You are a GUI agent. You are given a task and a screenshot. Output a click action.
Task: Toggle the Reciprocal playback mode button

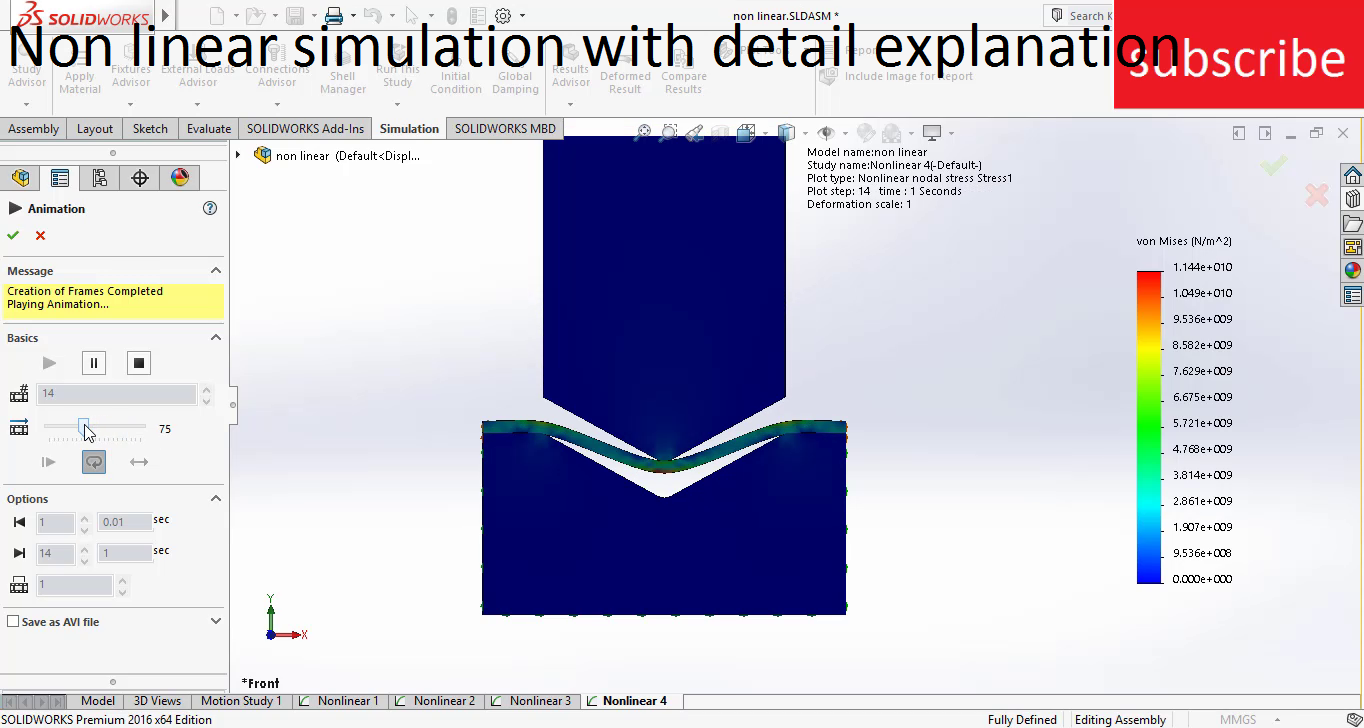pyautogui.click(x=139, y=461)
